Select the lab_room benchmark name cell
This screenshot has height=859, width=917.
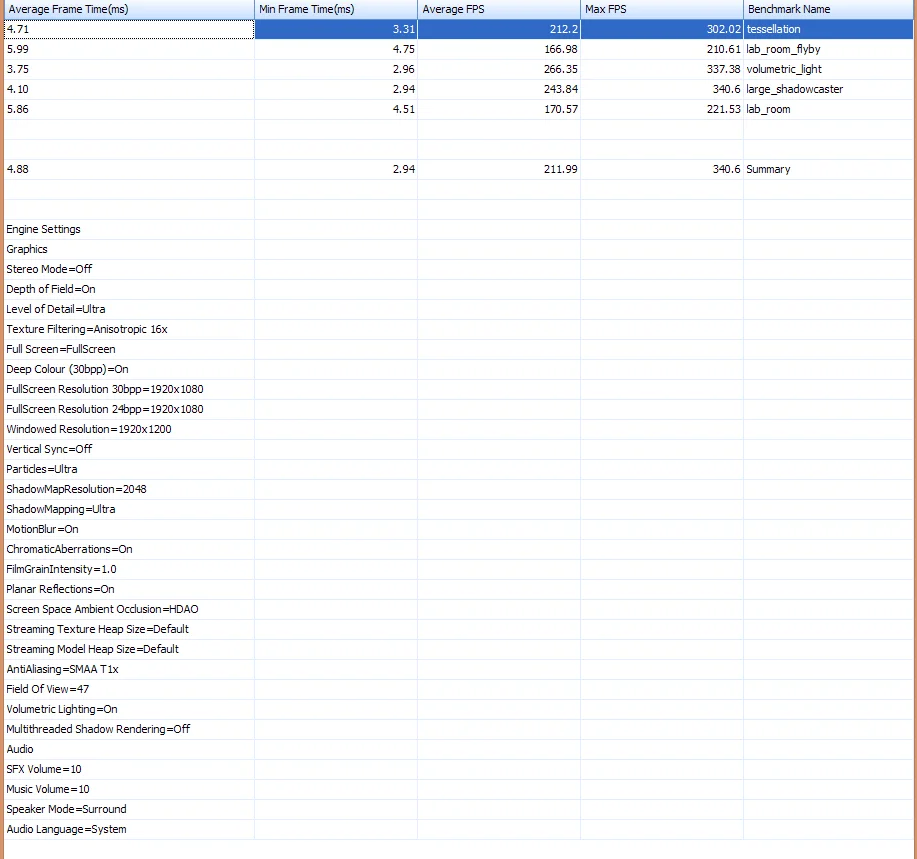(828, 109)
